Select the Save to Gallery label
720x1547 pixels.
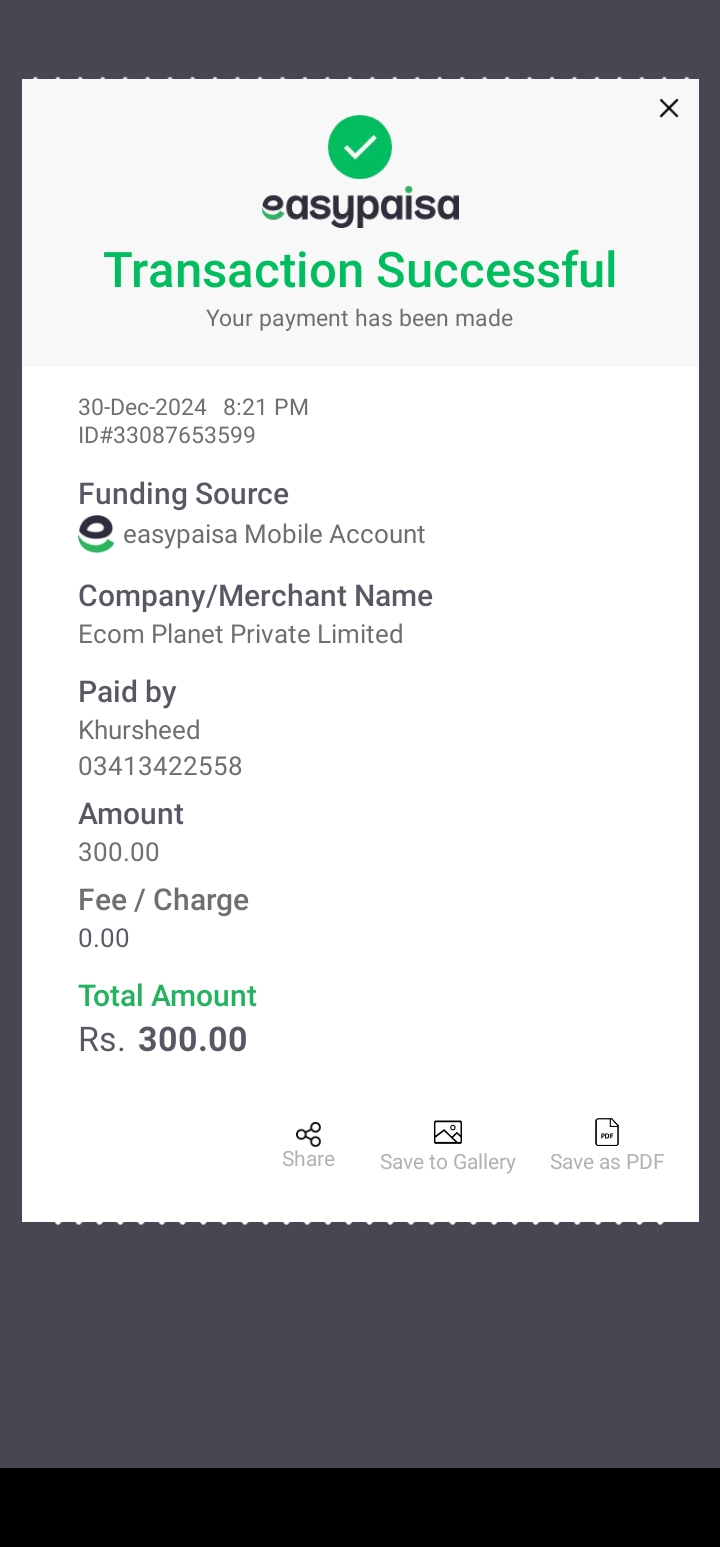448,1162
